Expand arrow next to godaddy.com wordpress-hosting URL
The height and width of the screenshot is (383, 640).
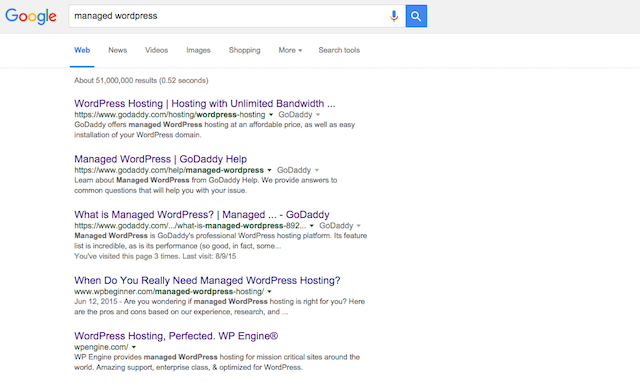(271, 115)
